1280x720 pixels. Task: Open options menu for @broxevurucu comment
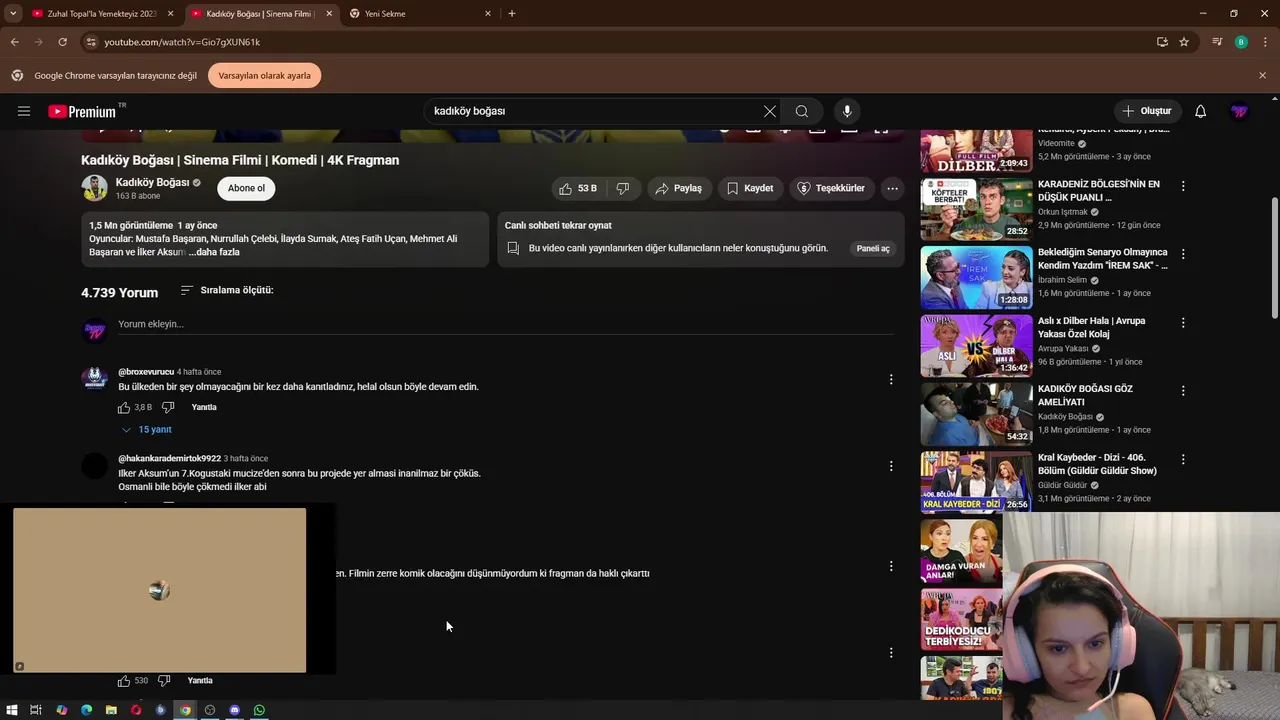click(891, 379)
